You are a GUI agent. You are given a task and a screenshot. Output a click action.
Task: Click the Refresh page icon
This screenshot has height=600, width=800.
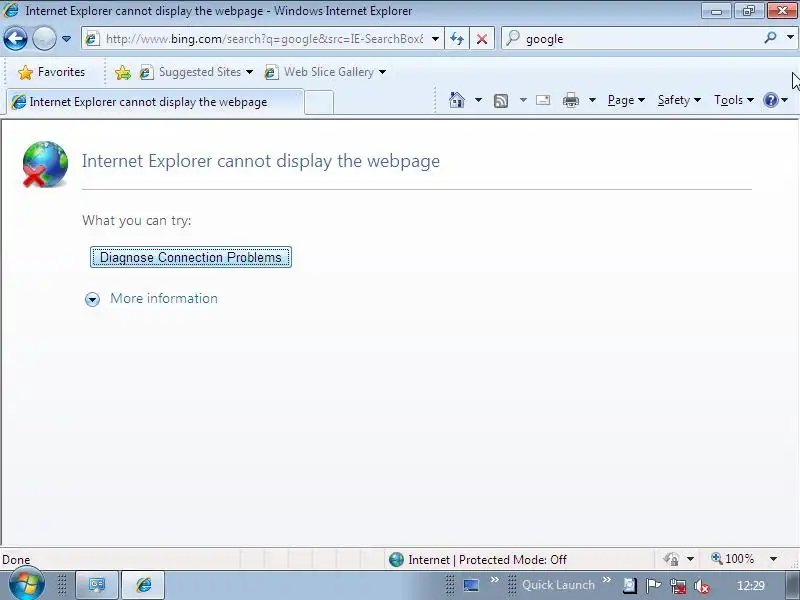coord(457,39)
